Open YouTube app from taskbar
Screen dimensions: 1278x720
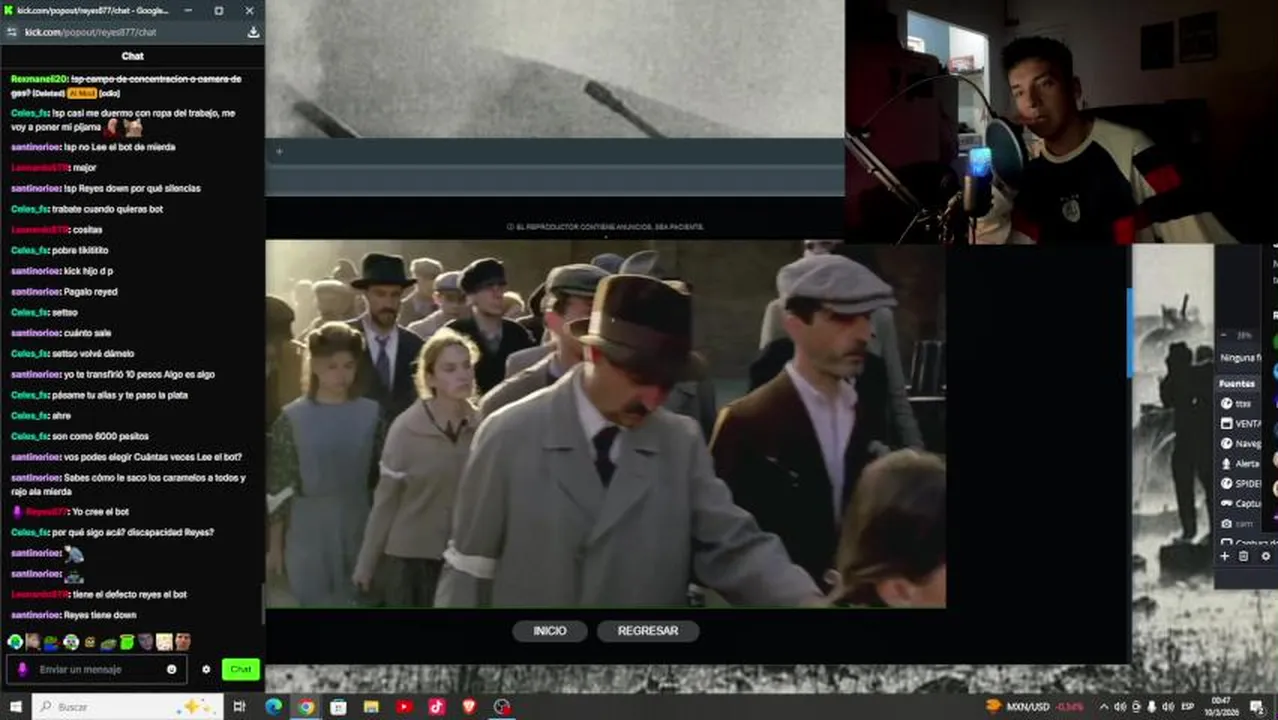pos(404,707)
